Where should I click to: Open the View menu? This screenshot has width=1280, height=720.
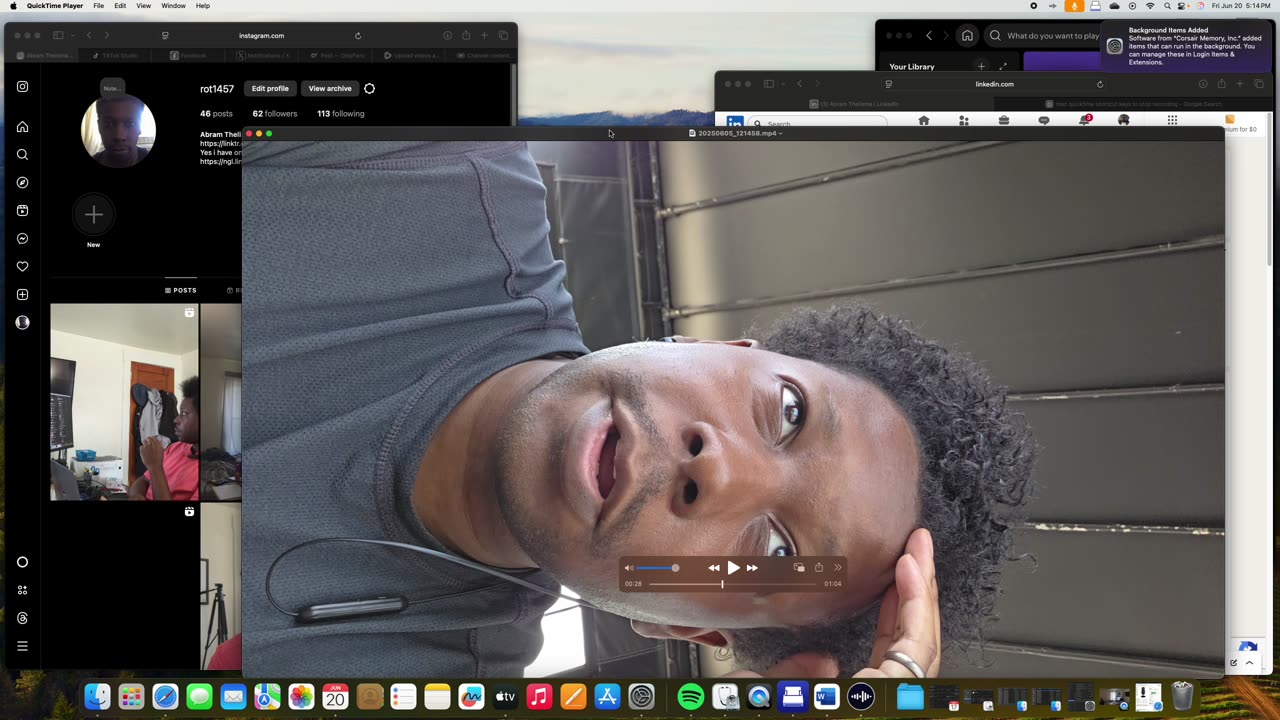[143, 6]
